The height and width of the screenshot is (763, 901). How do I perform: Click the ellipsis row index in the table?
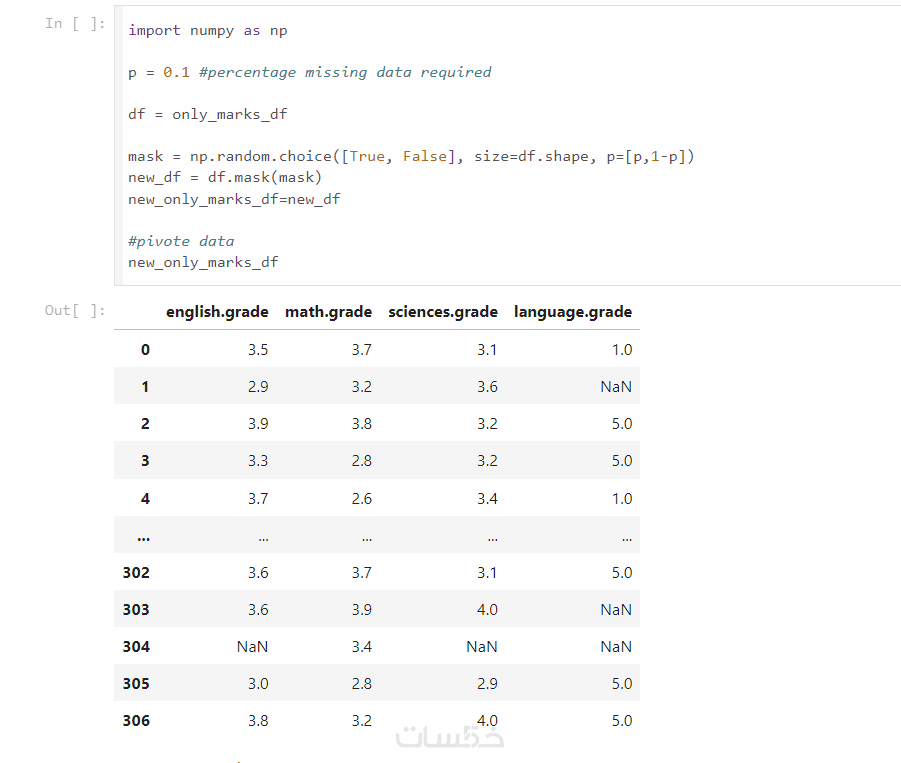click(143, 536)
